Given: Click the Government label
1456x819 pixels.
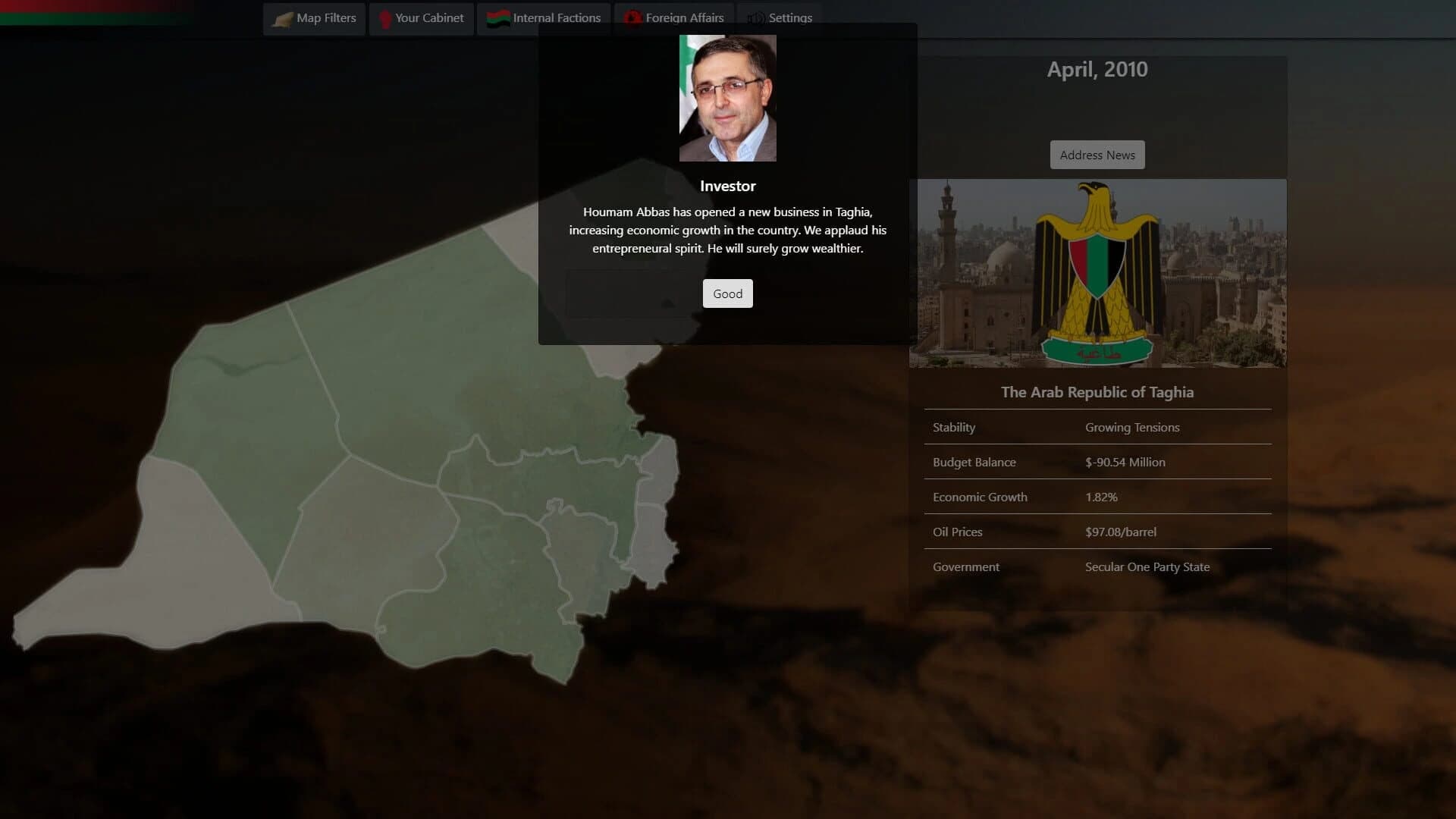Looking at the screenshot, I should pyautogui.click(x=965, y=566).
